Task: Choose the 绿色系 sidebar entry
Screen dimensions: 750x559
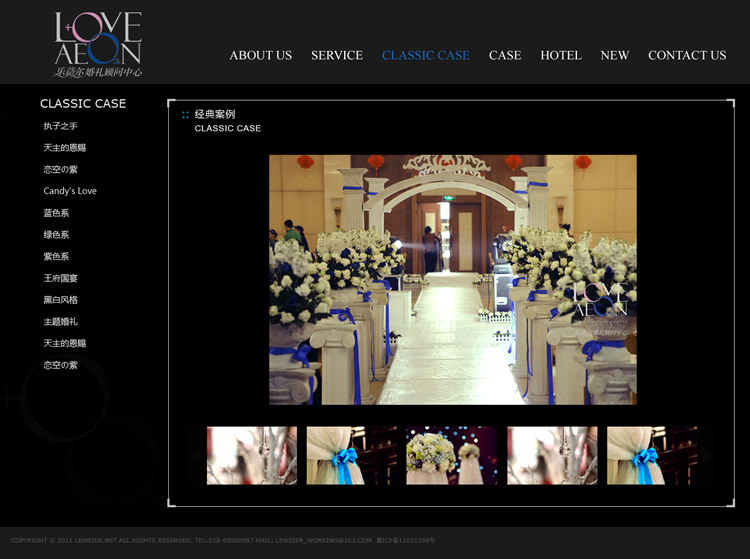Action: pos(56,235)
